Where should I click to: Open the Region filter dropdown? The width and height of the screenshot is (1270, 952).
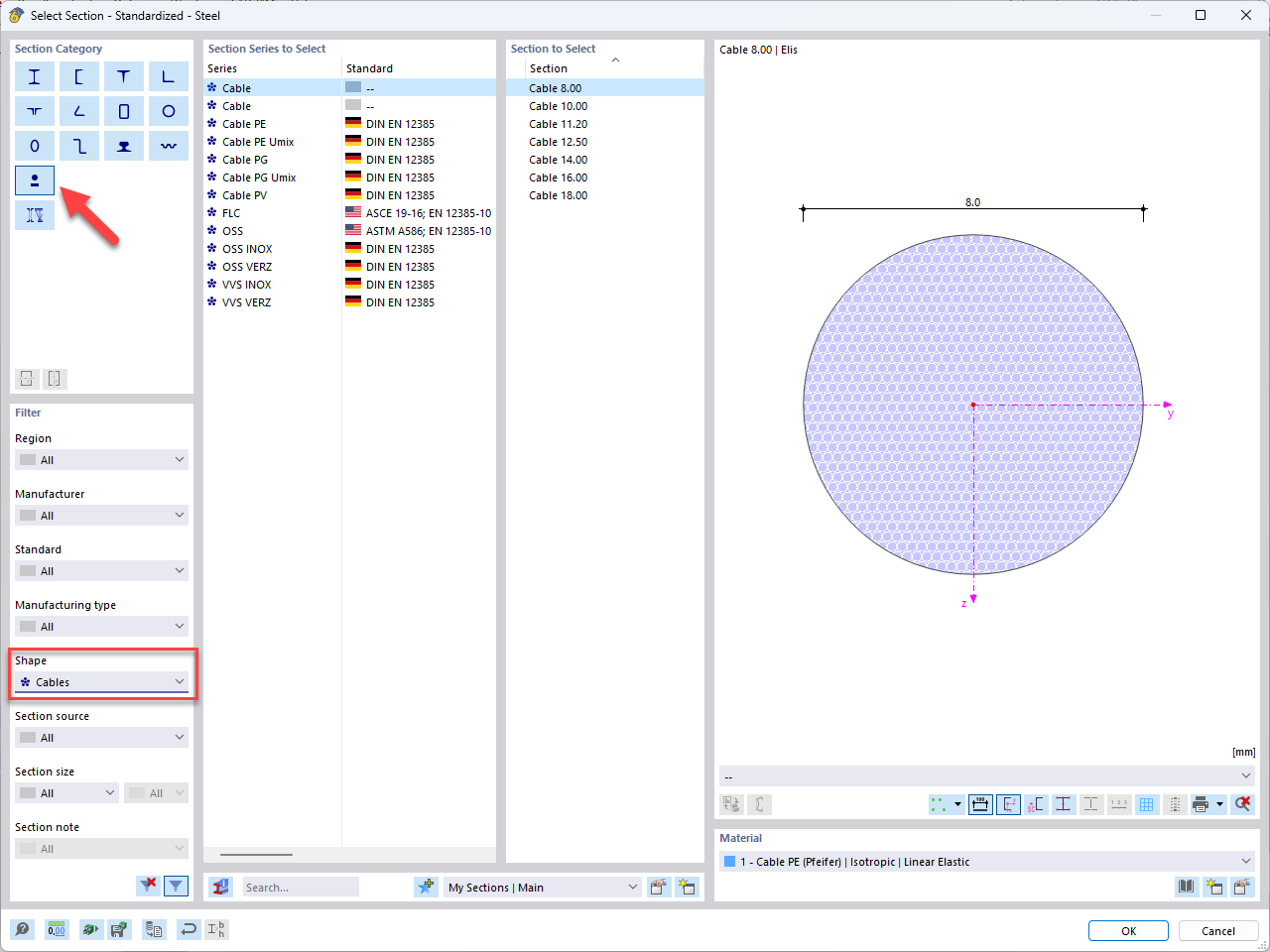point(101,459)
